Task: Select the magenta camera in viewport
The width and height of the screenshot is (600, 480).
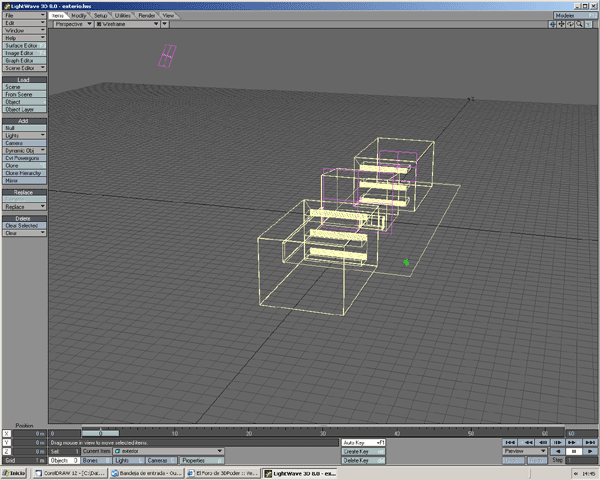Action: tap(167, 56)
